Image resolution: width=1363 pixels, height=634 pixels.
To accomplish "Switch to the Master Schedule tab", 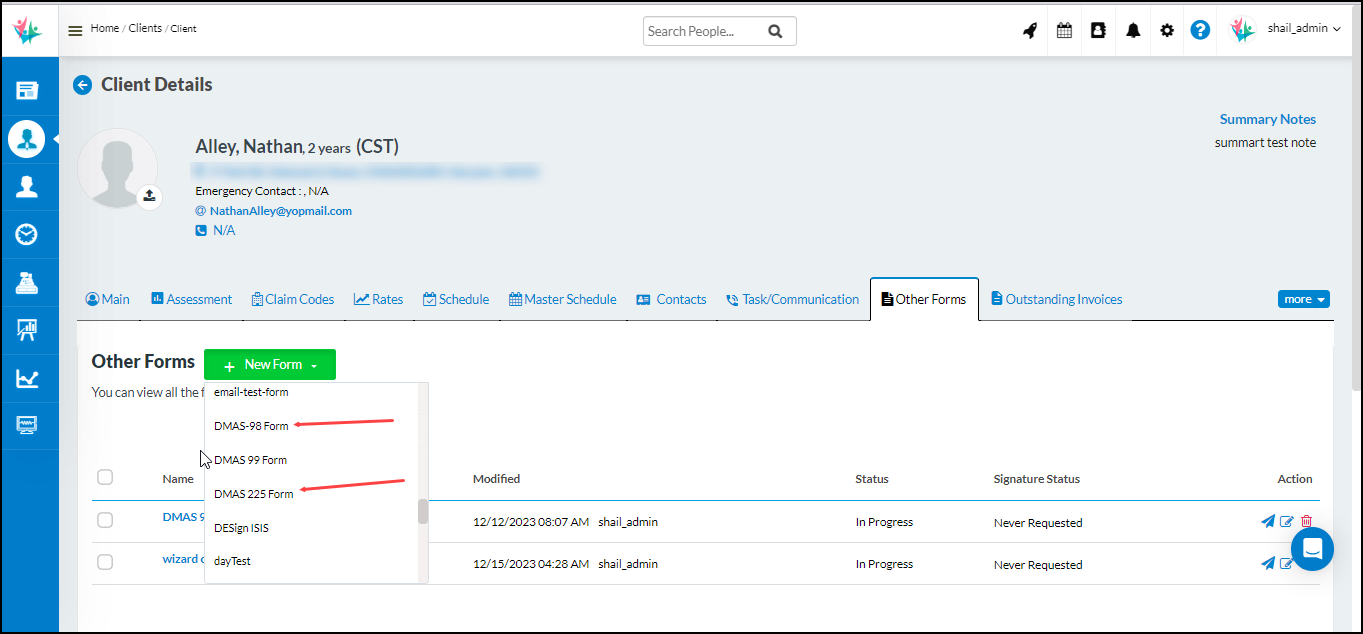I will 562,299.
